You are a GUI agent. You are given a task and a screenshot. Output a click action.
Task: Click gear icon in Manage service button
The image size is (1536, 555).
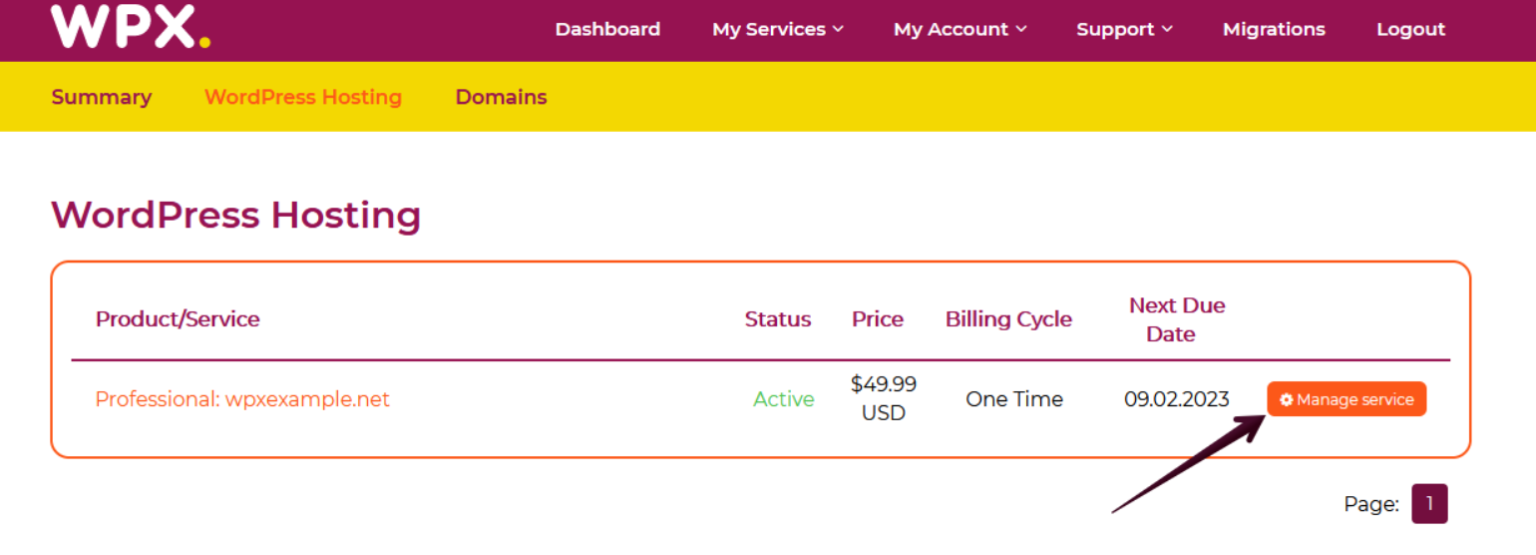pyautogui.click(x=1287, y=400)
